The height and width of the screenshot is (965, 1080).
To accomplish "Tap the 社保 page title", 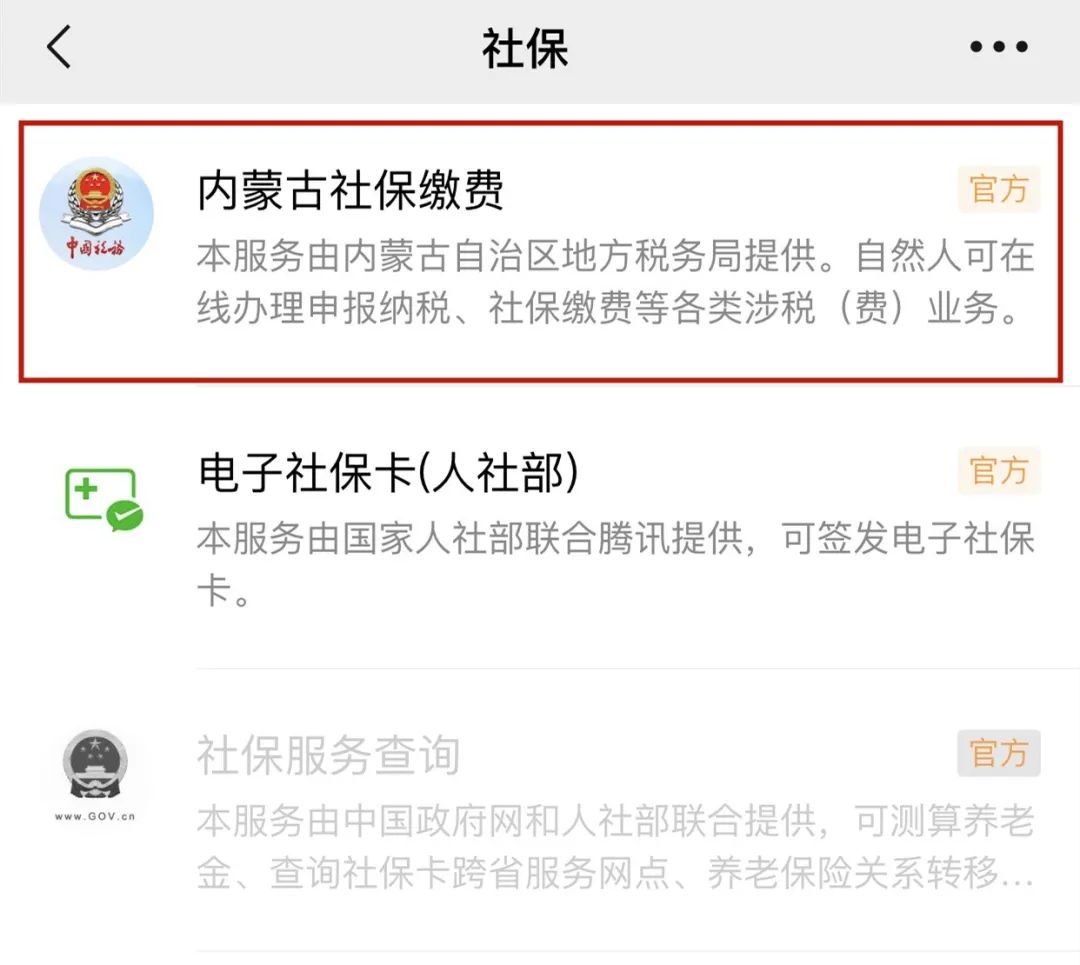I will [525, 48].
